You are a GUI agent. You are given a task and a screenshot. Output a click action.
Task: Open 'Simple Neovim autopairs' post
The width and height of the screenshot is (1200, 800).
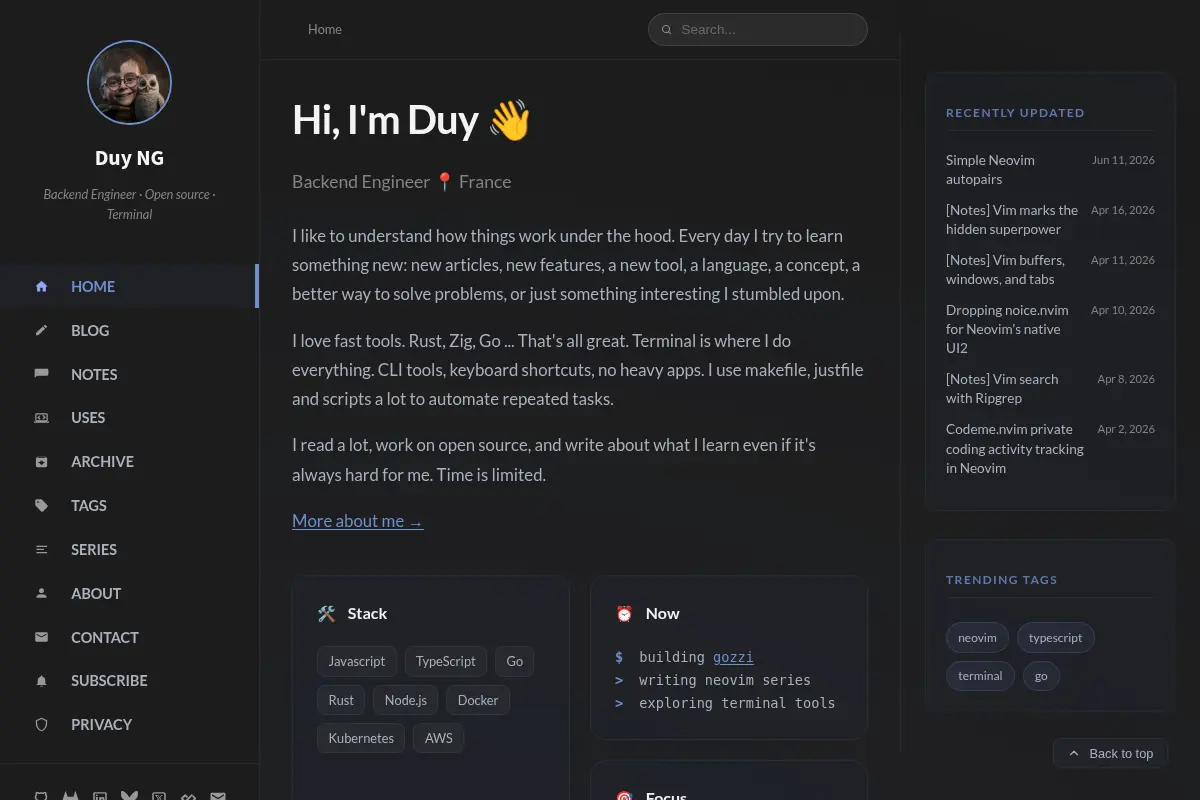(x=1014, y=170)
